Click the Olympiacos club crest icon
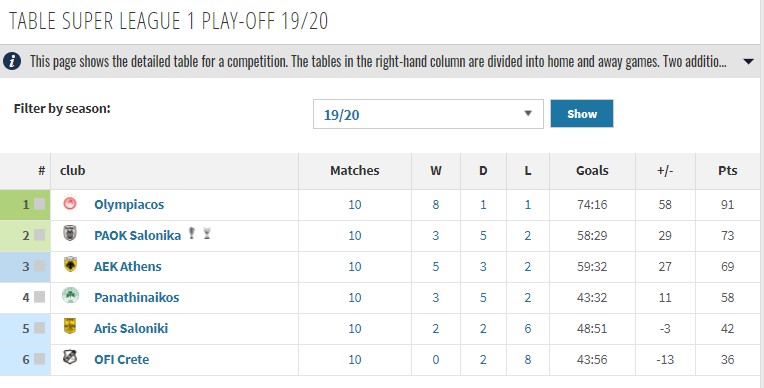 pyautogui.click(x=70, y=203)
